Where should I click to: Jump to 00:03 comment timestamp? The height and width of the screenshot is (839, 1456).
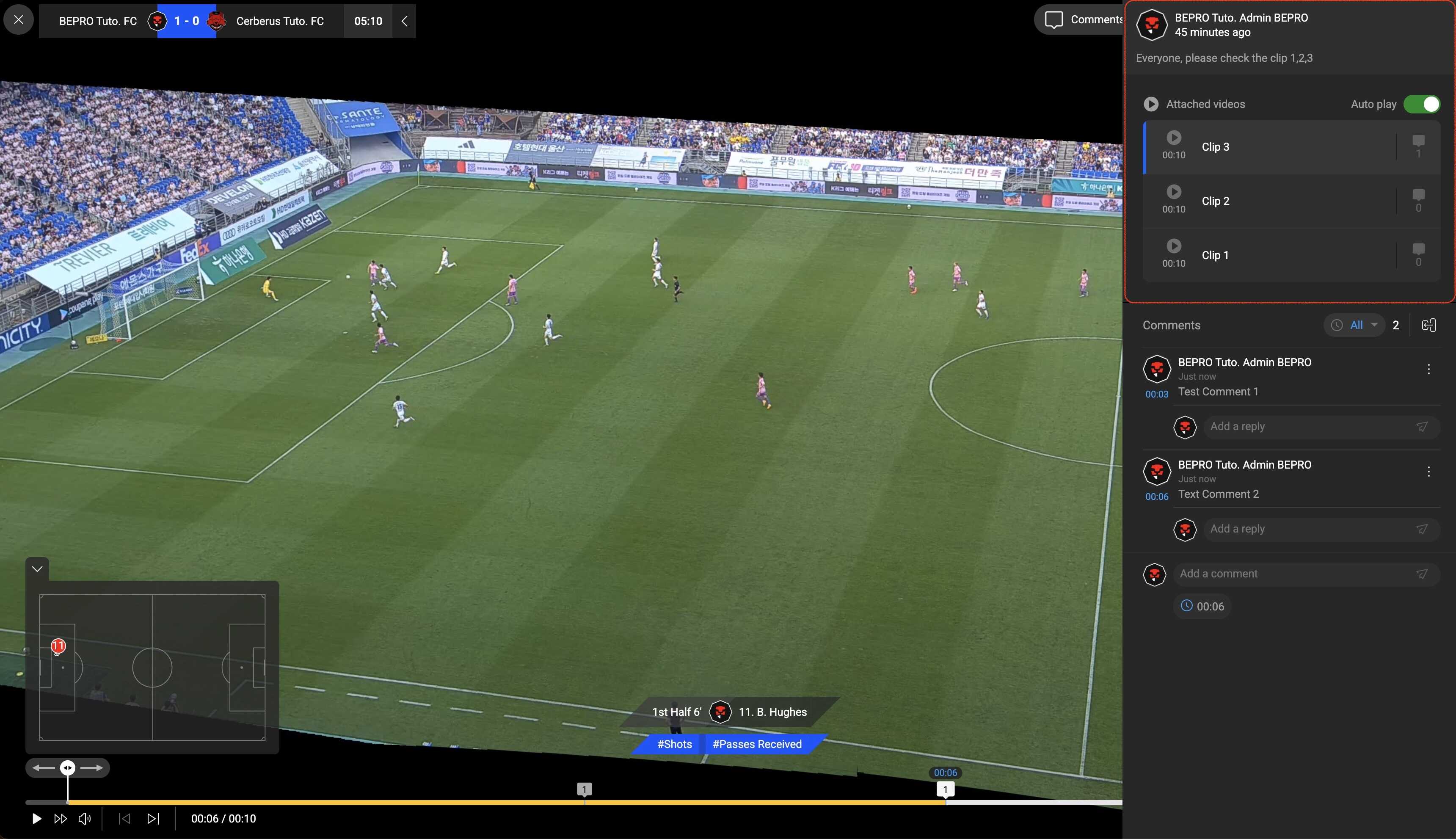1156,394
